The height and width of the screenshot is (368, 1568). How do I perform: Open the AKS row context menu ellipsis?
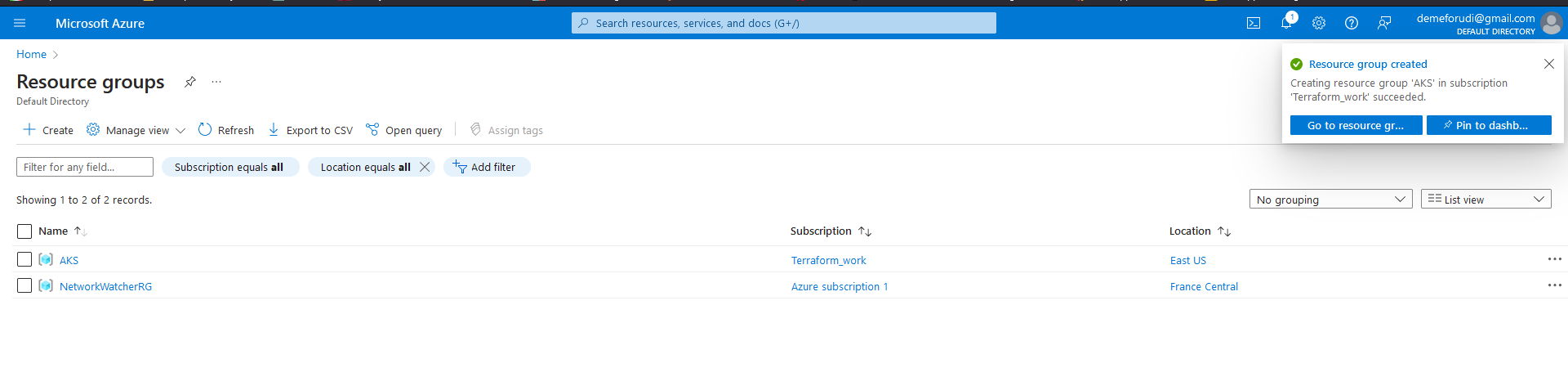pyautogui.click(x=1554, y=259)
